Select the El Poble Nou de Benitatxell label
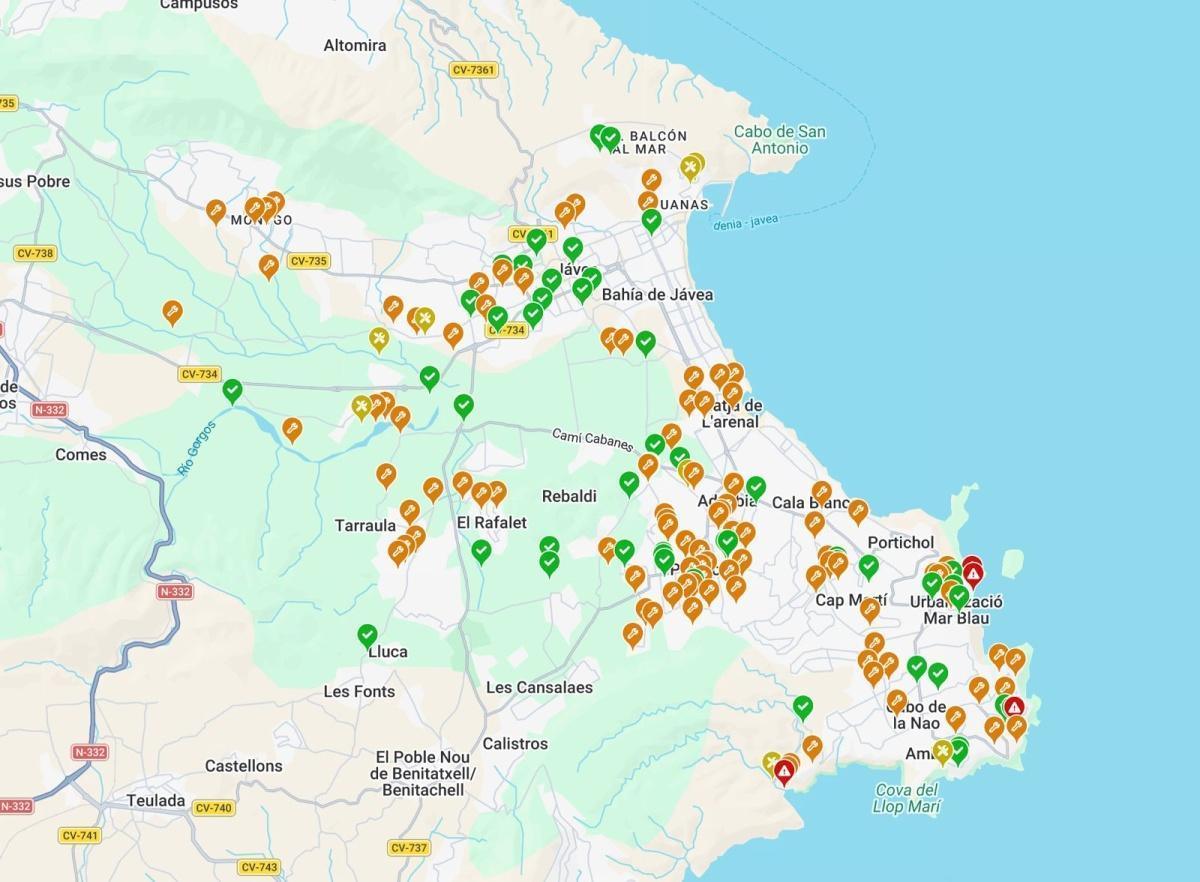The height and width of the screenshot is (882, 1200). click(423, 773)
